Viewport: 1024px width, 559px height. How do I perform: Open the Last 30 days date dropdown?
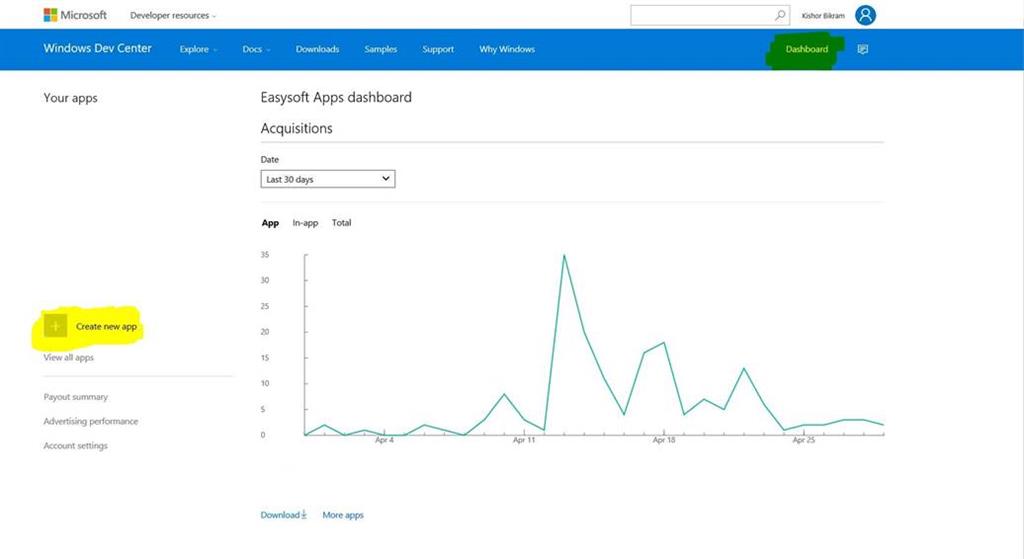pos(327,179)
